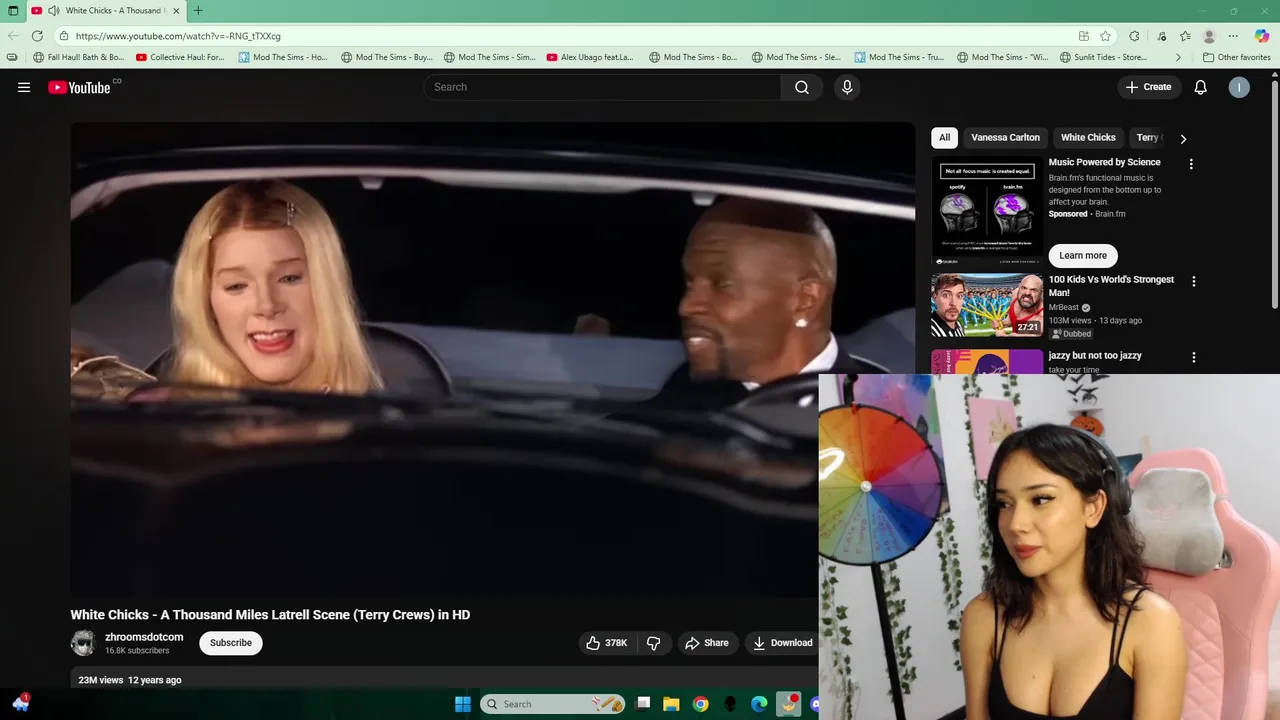1280x720 pixels.
Task: Open browser profile menu
Action: 1209,36
